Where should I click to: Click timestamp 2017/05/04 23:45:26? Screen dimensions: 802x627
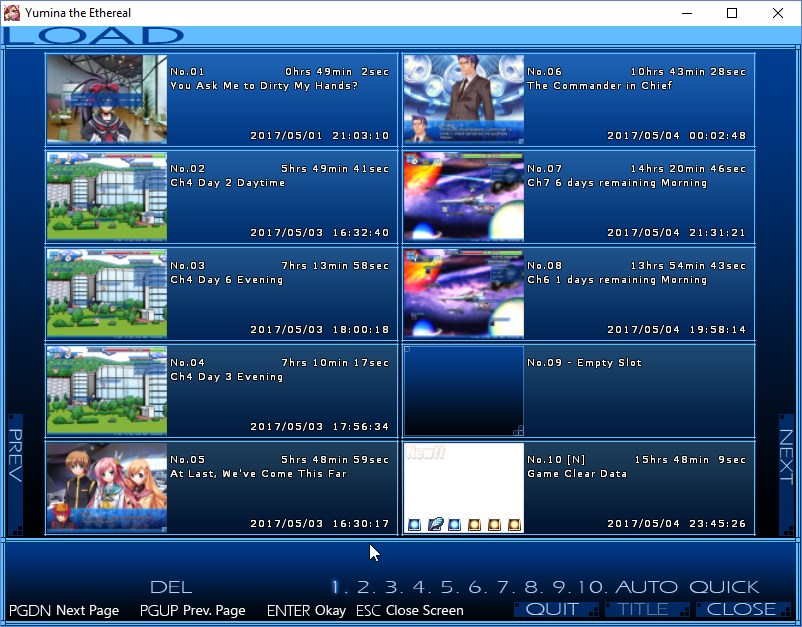pos(677,524)
